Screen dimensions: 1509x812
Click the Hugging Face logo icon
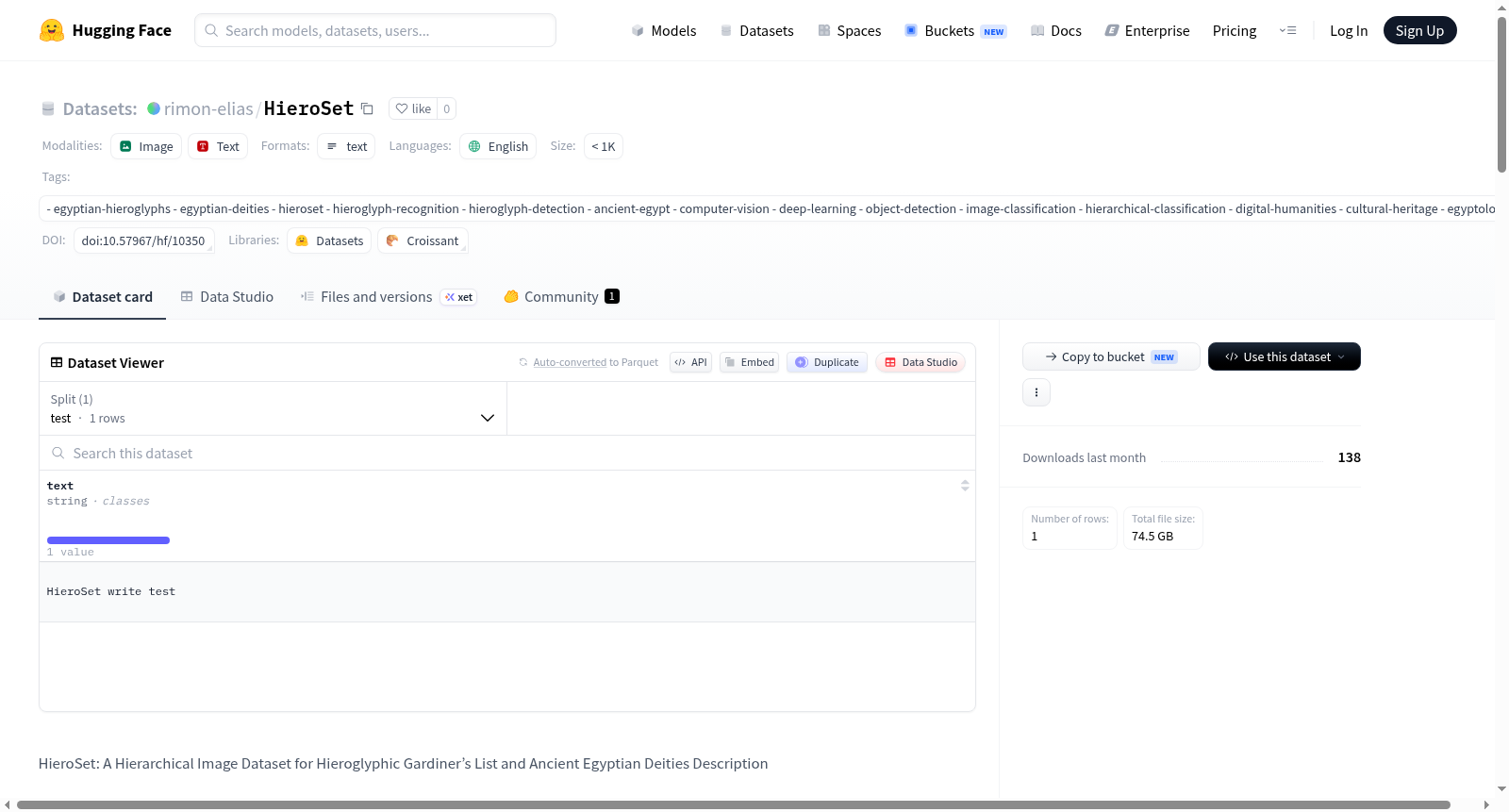coord(52,30)
